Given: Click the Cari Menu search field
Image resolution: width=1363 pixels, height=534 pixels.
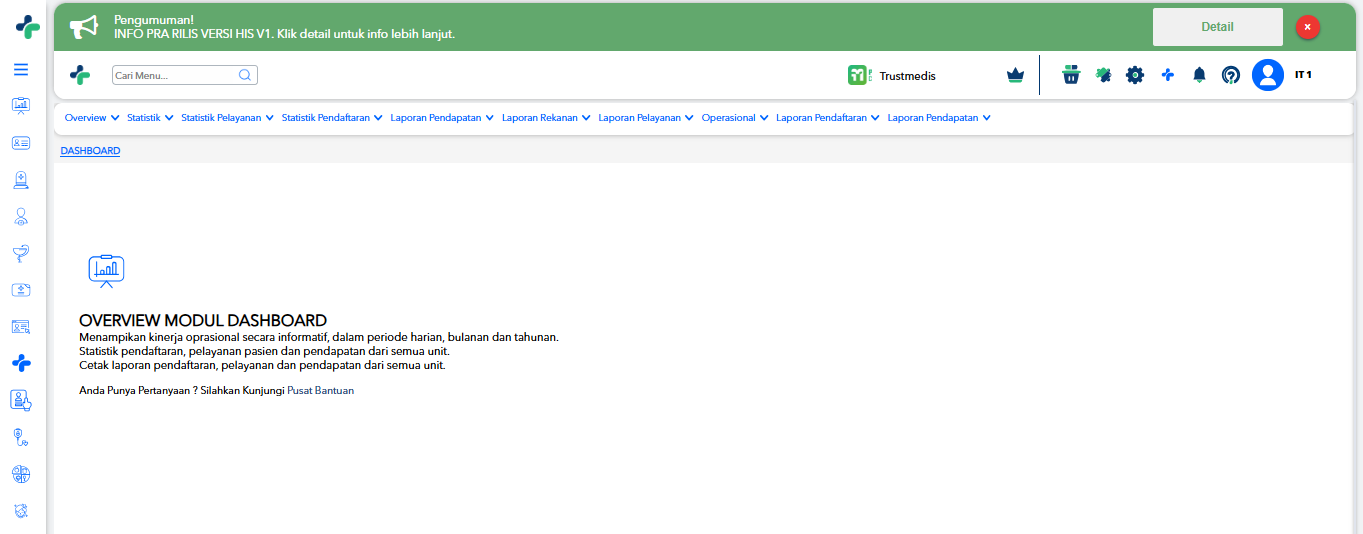Looking at the screenshot, I should (184, 75).
